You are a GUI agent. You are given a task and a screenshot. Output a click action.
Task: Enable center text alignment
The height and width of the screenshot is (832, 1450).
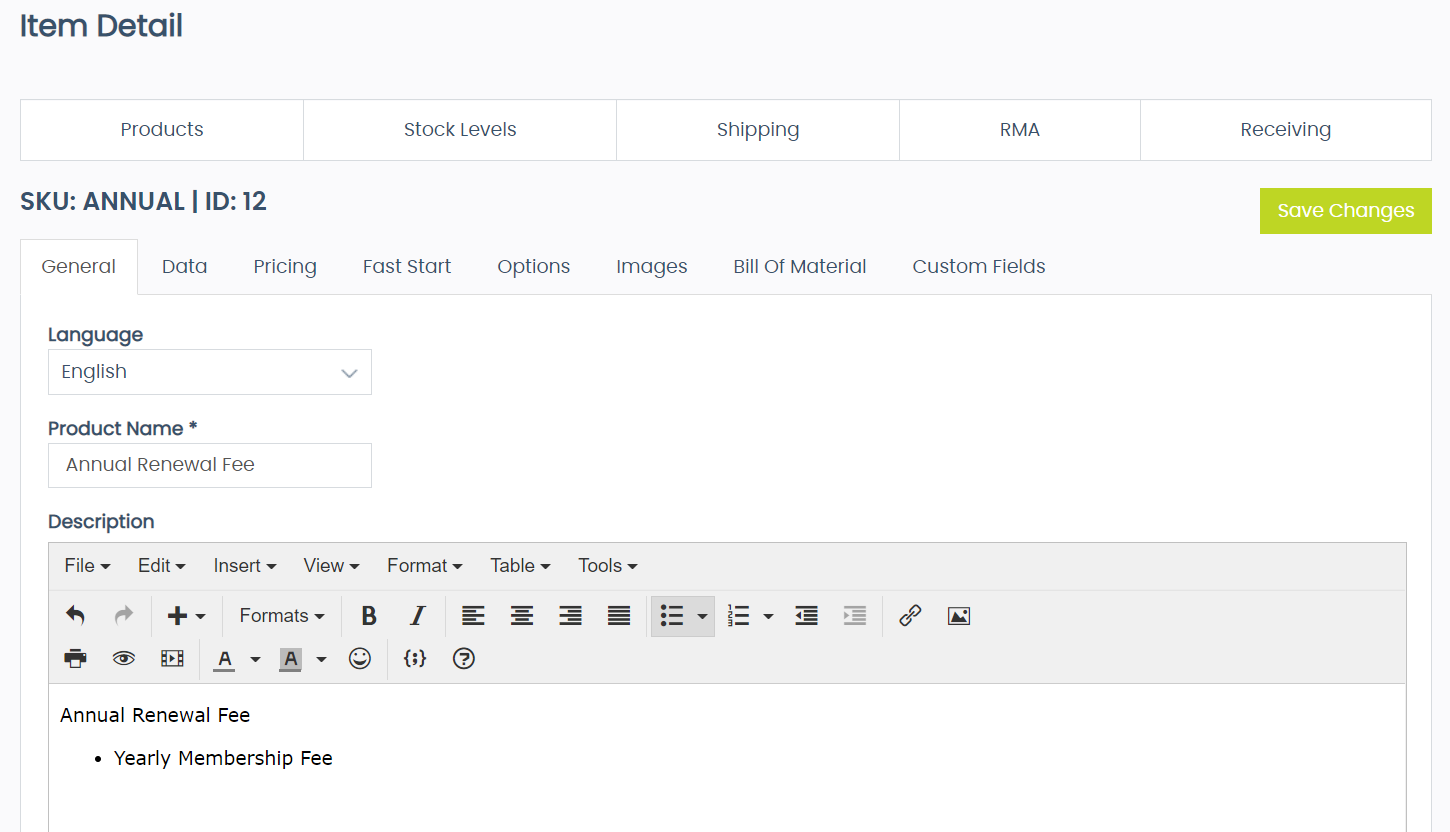pos(521,615)
